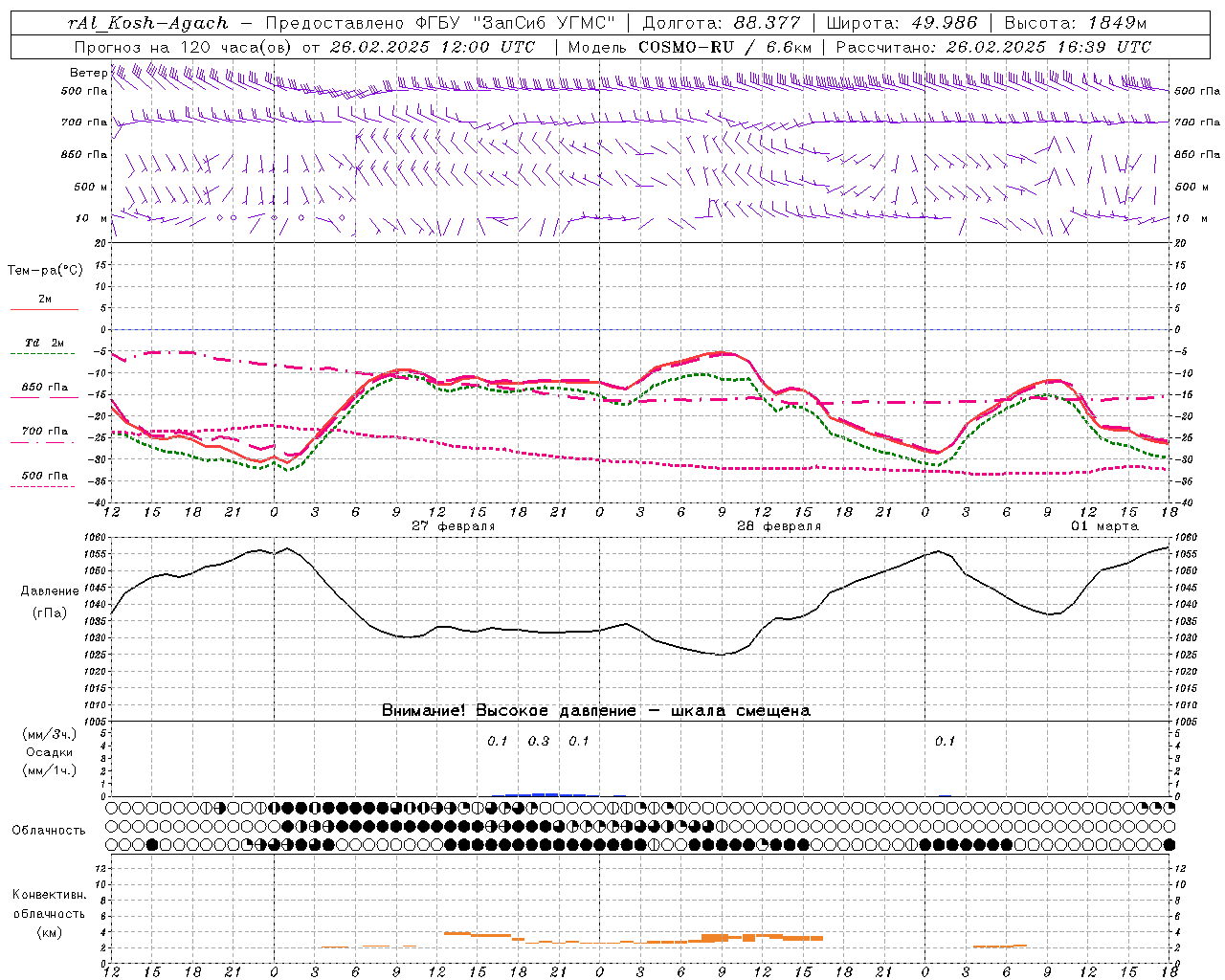Click the Высота: 1849м value
Screen dimensions: 1225x980
(1075, 23)
